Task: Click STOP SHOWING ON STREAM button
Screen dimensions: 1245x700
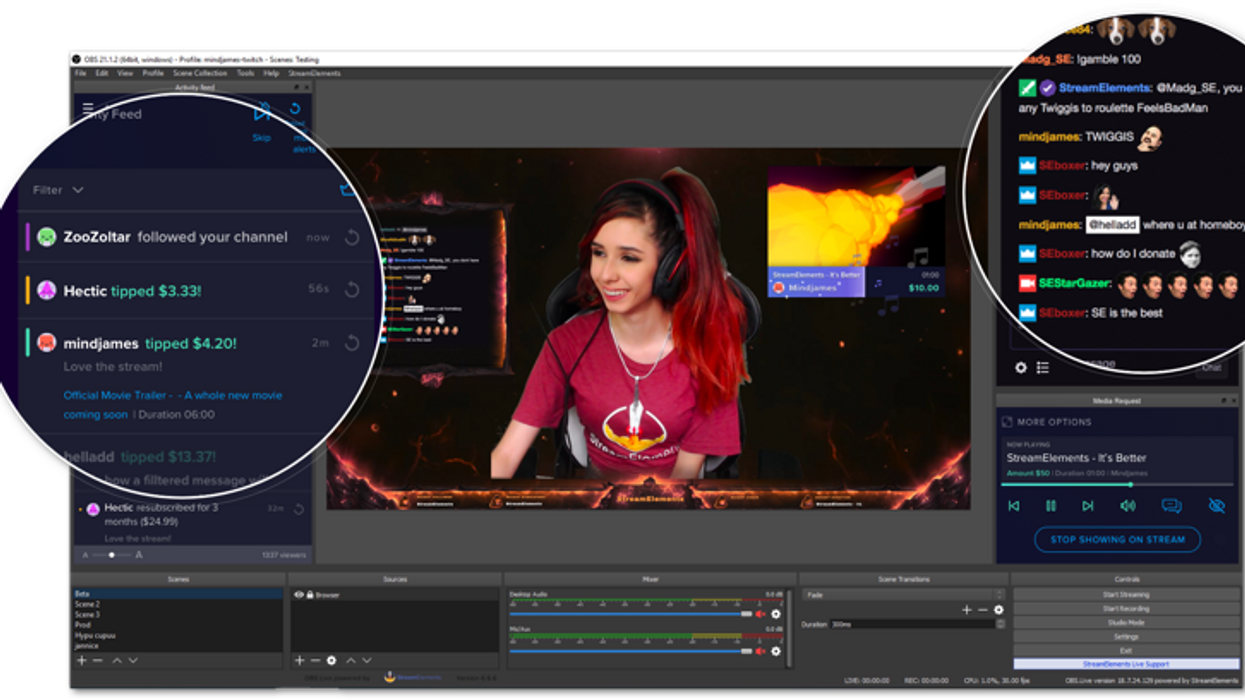Action: tap(1117, 540)
